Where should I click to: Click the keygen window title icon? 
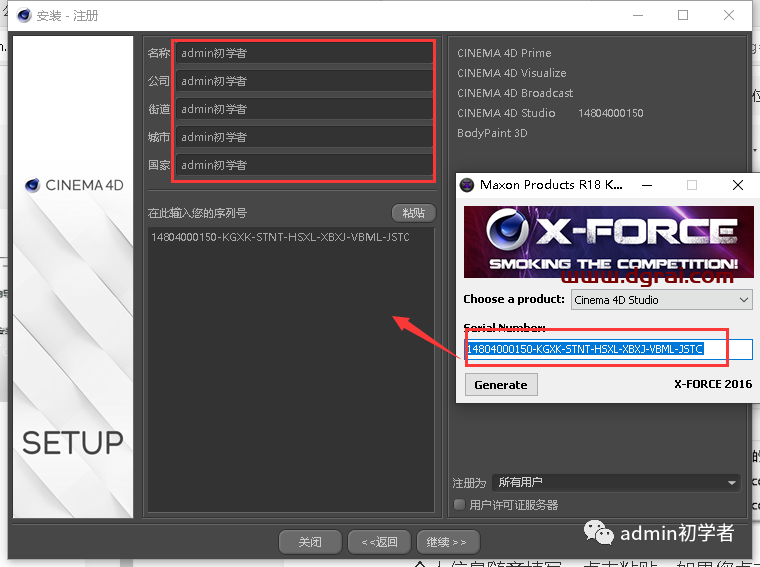click(x=467, y=185)
